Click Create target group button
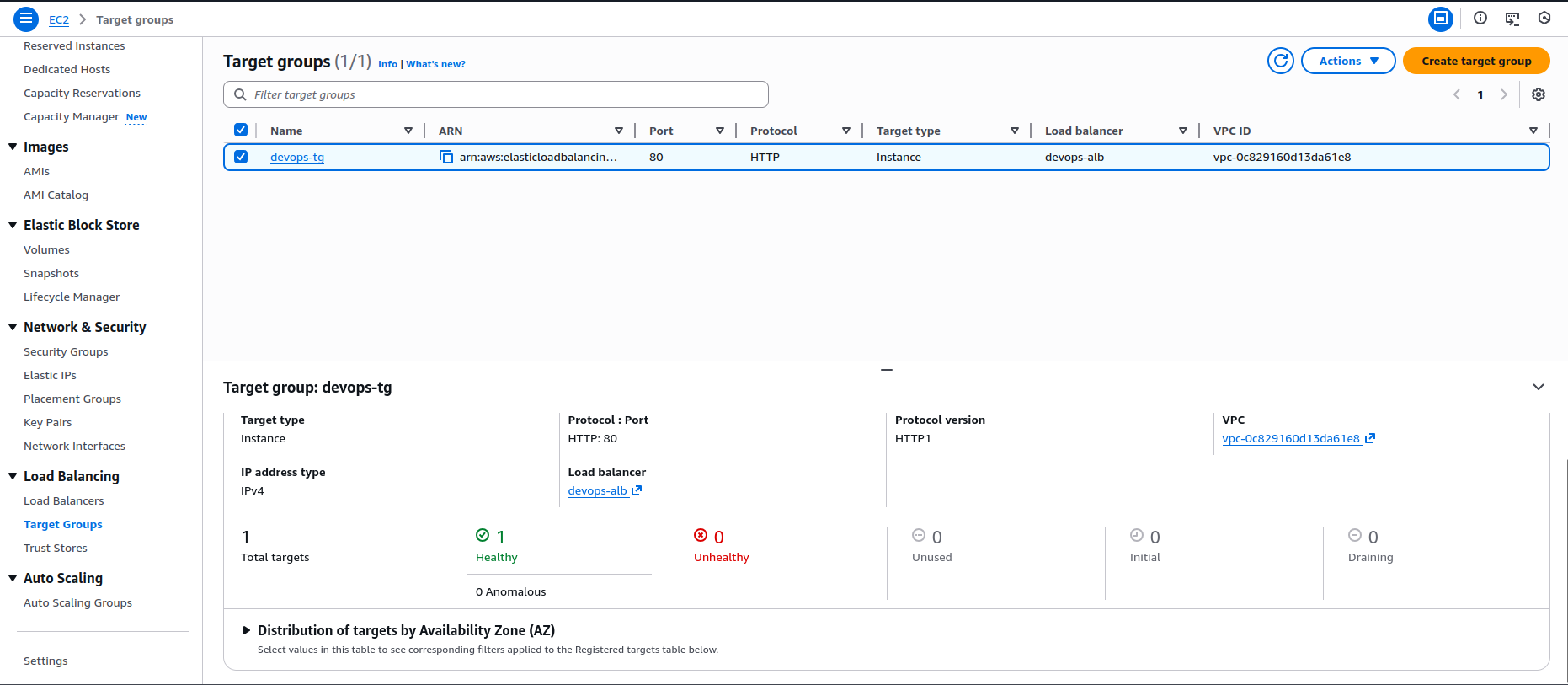Screen dimensions: 1568x685 [x=1476, y=61]
